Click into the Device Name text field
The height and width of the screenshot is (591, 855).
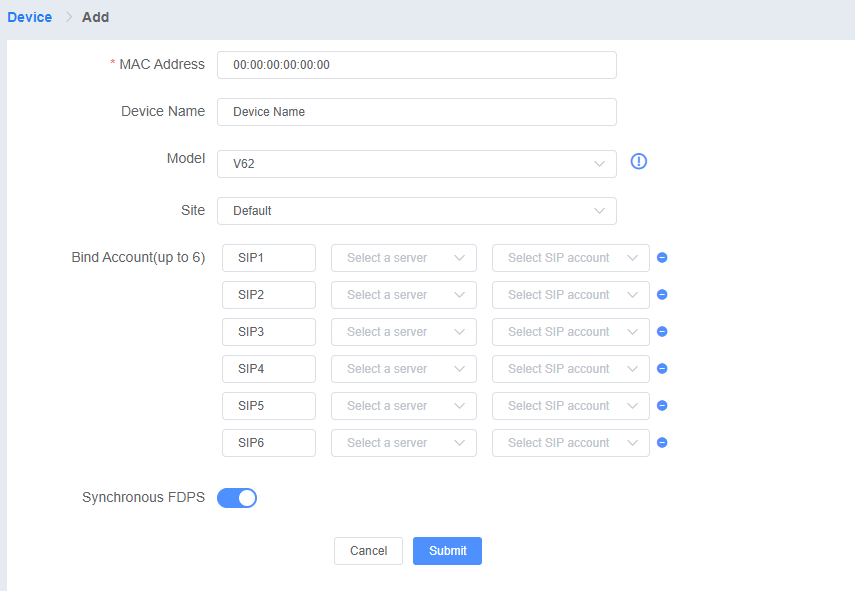point(417,112)
